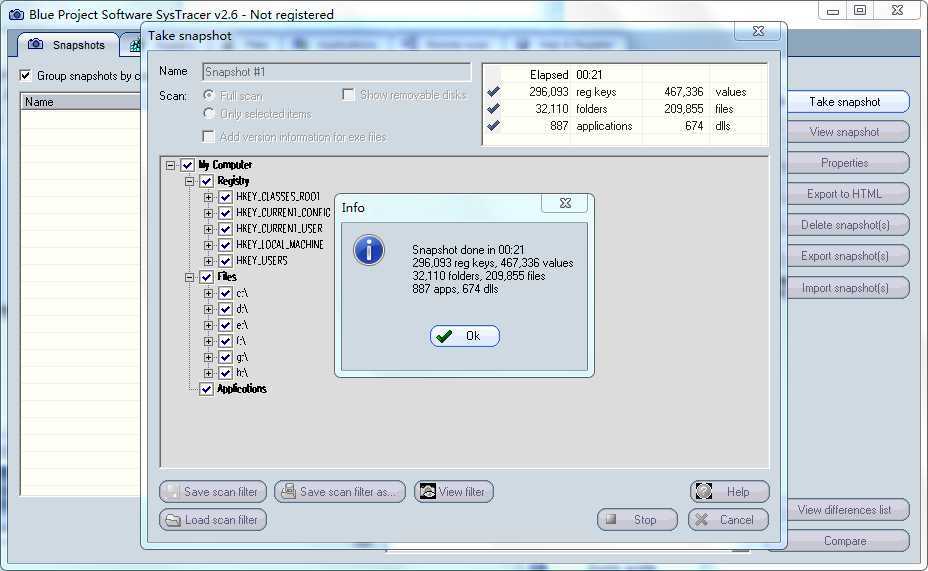Click the Stop button
Image resolution: width=928 pixels, height=571 pixels.
pyautogui.click(x=637, y=520)
